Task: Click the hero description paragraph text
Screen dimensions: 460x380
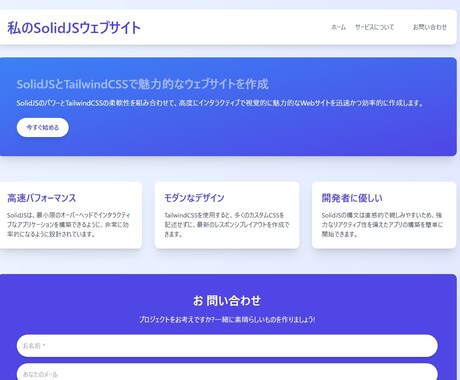Action: click(x=220, y=103)
